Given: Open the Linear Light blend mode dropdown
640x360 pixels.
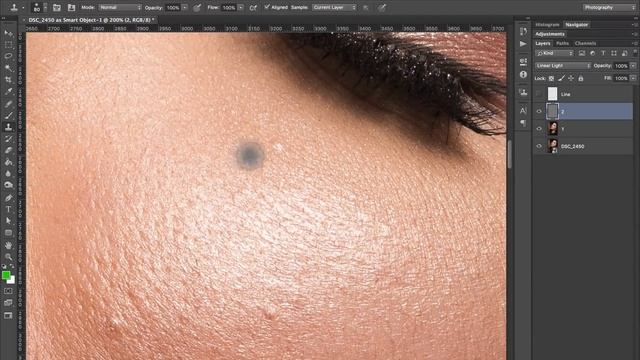Looking at the screenshot, I should tap(563, 66).
